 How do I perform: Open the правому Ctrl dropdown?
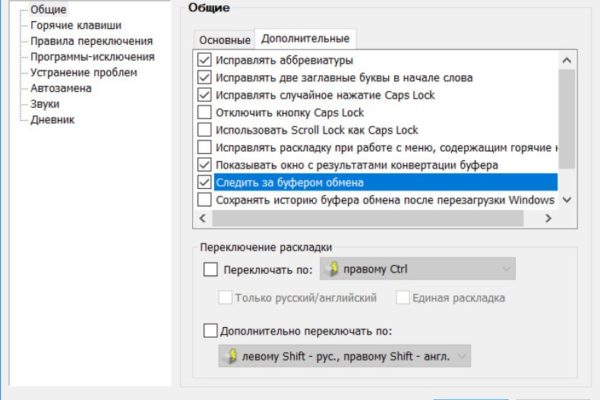click(x=416, y=268)
